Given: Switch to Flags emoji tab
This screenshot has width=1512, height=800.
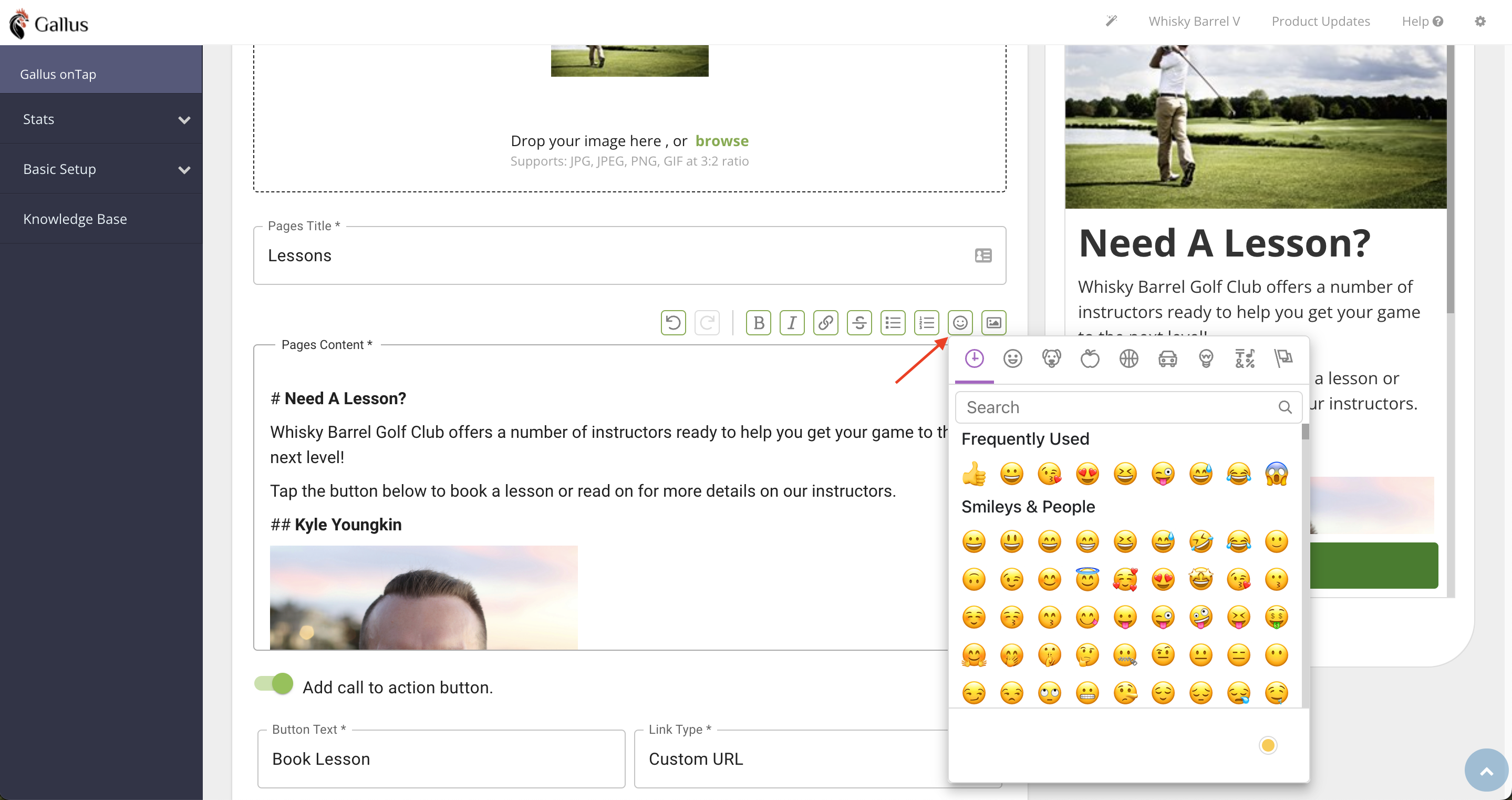Looking at the screenshot, I should [x=1283, y=358].
